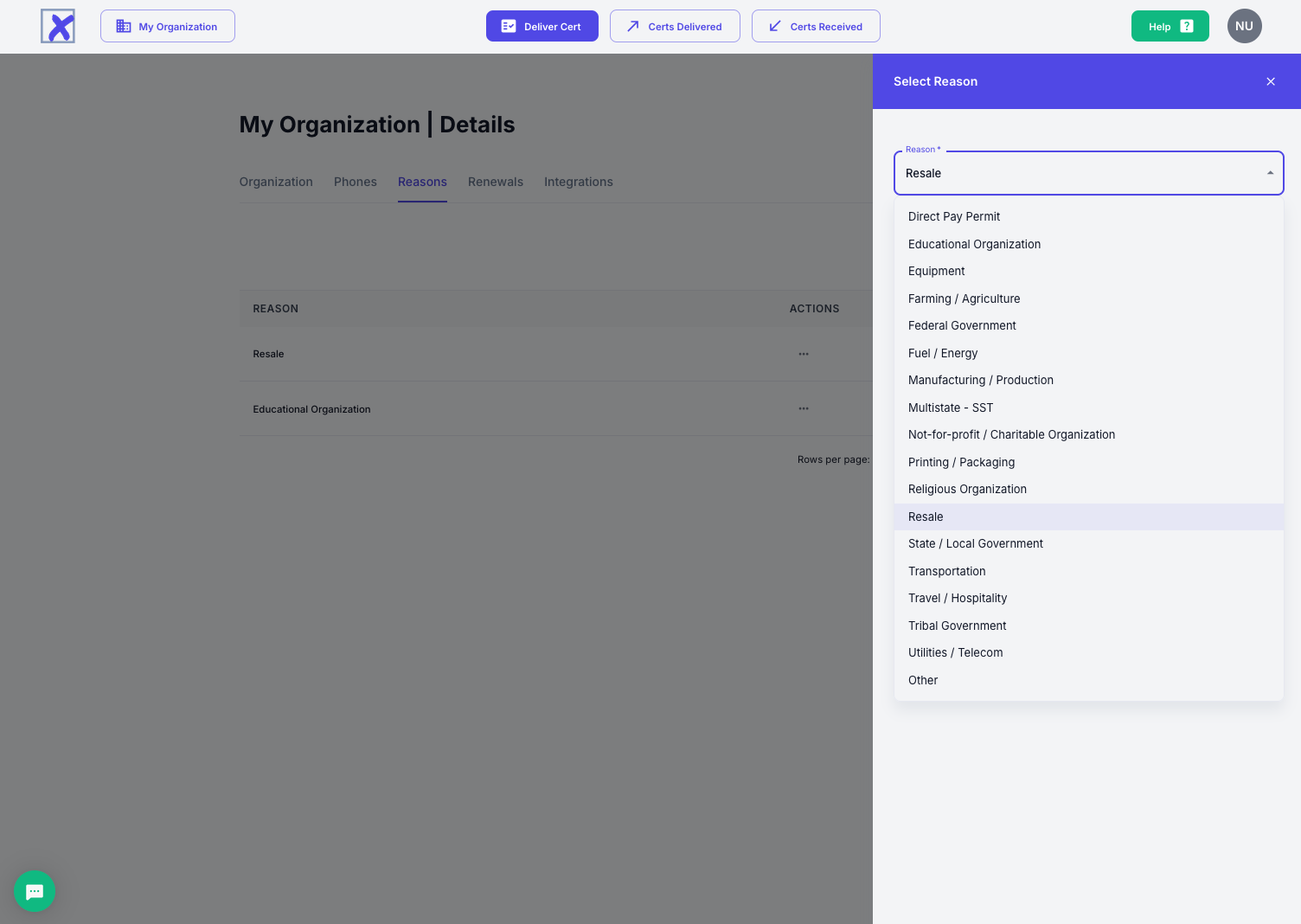Viewport: 1301px width, 924px height.
Task: Open the Phones tab
Action: coord(356,182)
